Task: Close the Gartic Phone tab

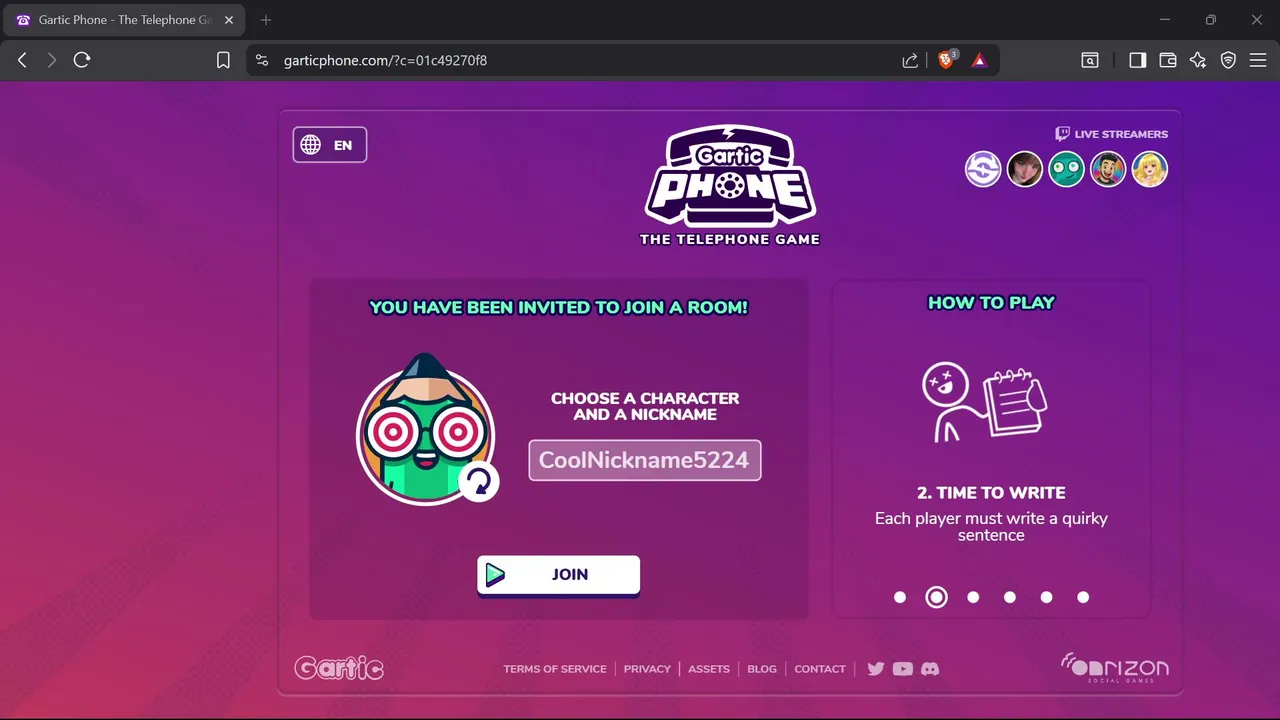Action: point(228,20)
